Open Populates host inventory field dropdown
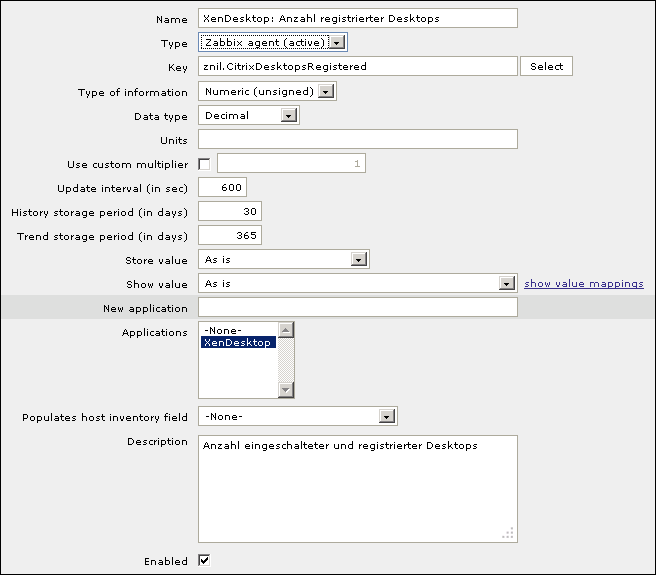This screenshot has height=575, width=656. (298, 417)
